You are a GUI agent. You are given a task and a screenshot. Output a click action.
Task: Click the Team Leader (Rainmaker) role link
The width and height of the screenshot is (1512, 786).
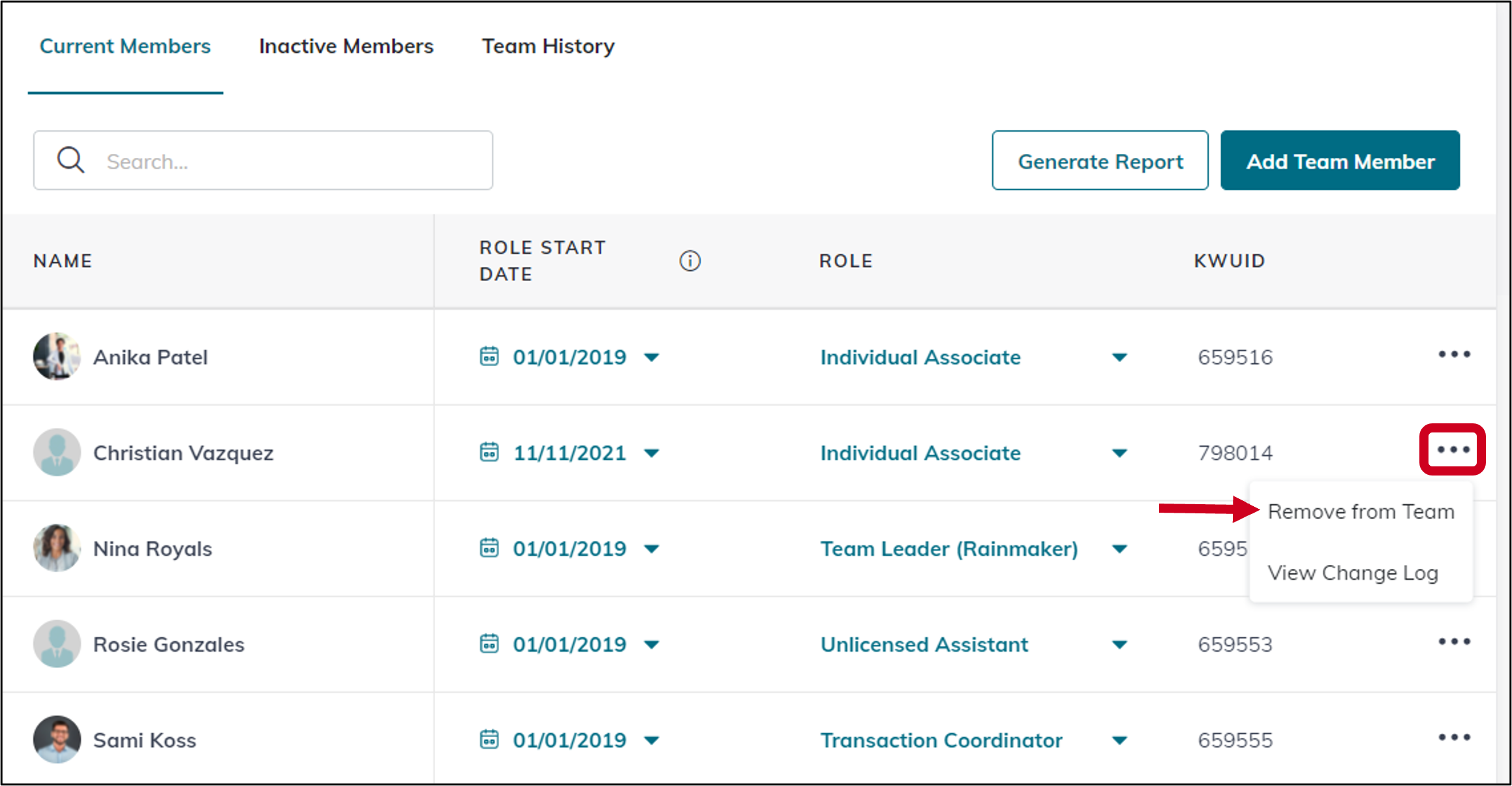coord(949,549)
